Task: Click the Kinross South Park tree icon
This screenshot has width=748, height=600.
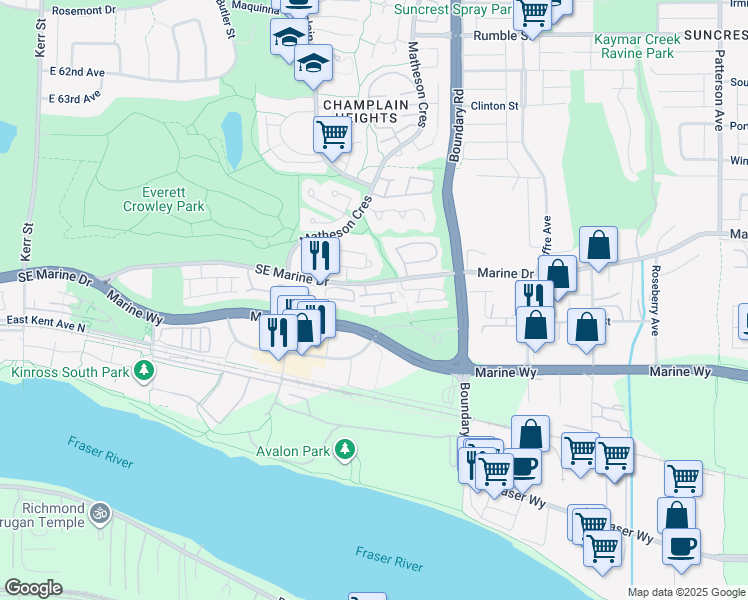Action: coord(144,372)
